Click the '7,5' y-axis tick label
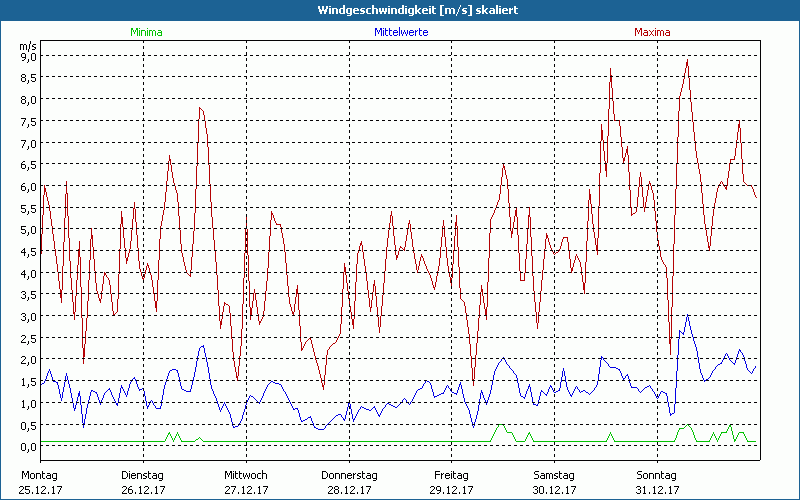The image size is (800, 500). [28, 122]
